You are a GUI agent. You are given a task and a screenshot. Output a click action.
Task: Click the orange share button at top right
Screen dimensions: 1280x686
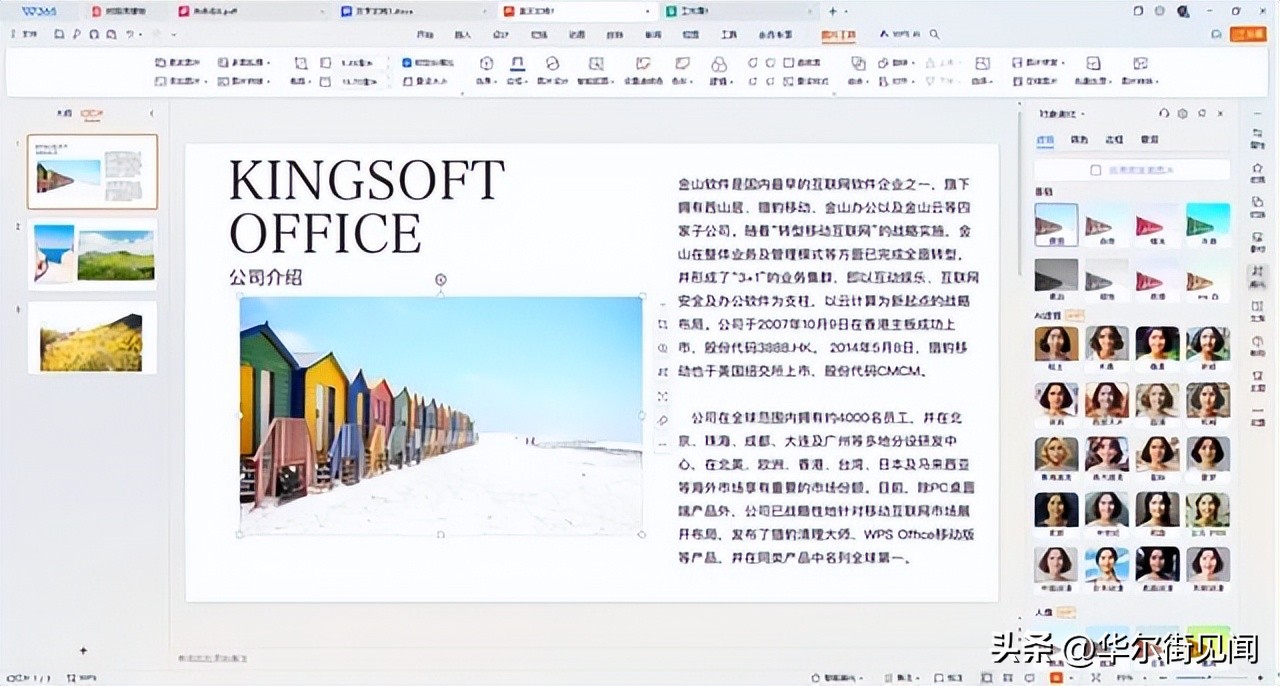[1247, 34]
